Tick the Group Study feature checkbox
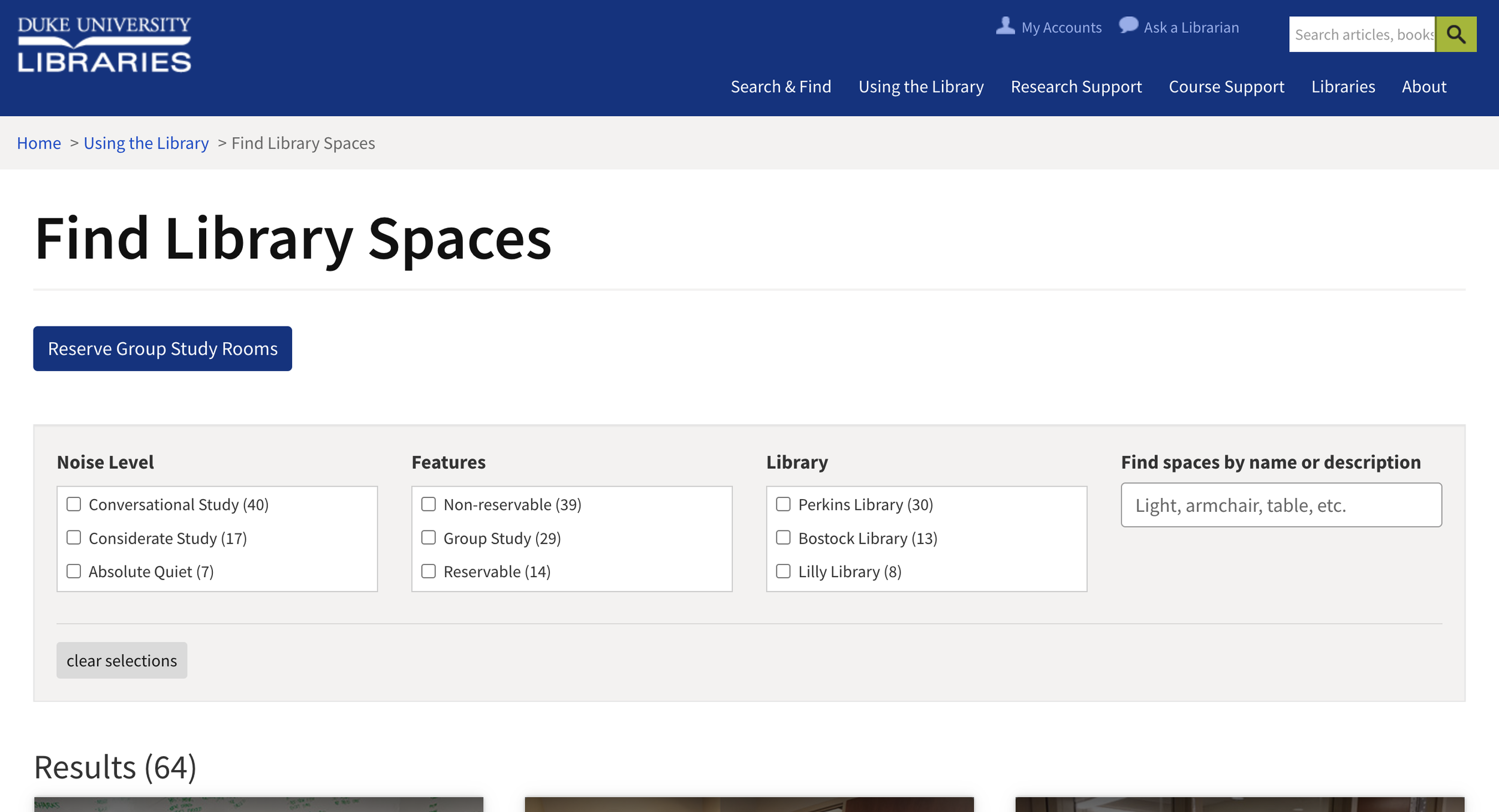This screenshot has height=812, width=1499. (428, 538)
